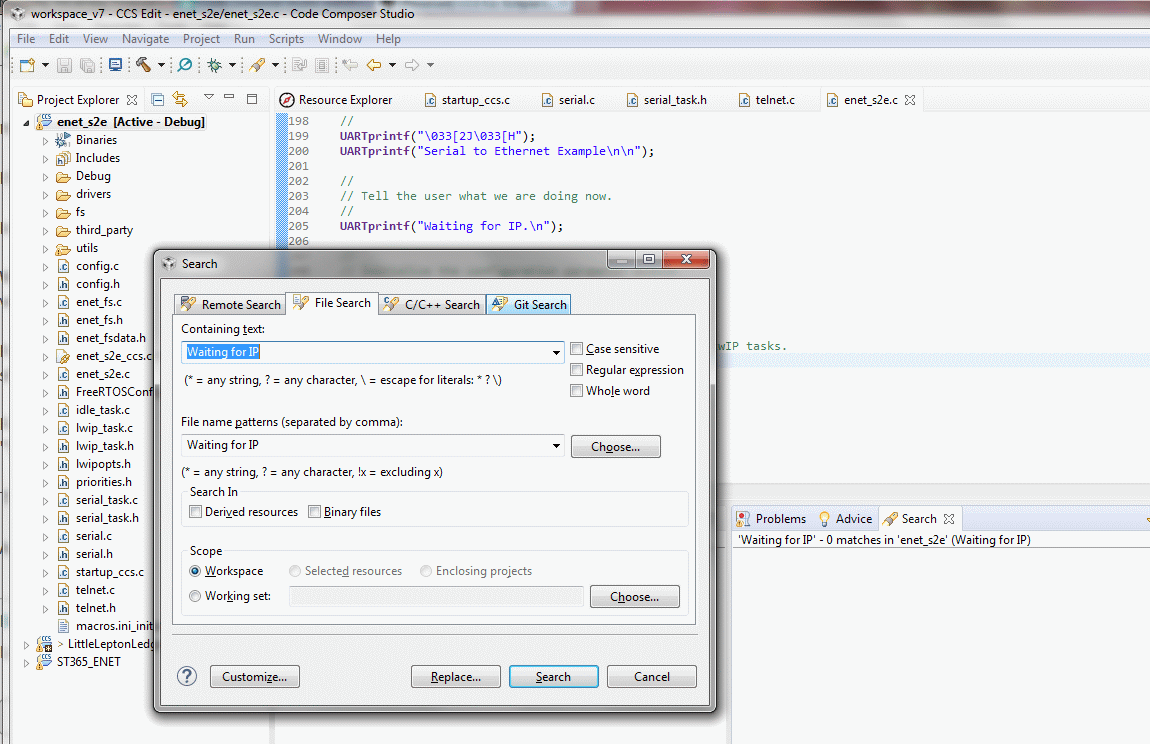The width and height of the screenshot is (1150, 744).
Task: Click the Build hammer icon
Action: (x=143, y=65)
